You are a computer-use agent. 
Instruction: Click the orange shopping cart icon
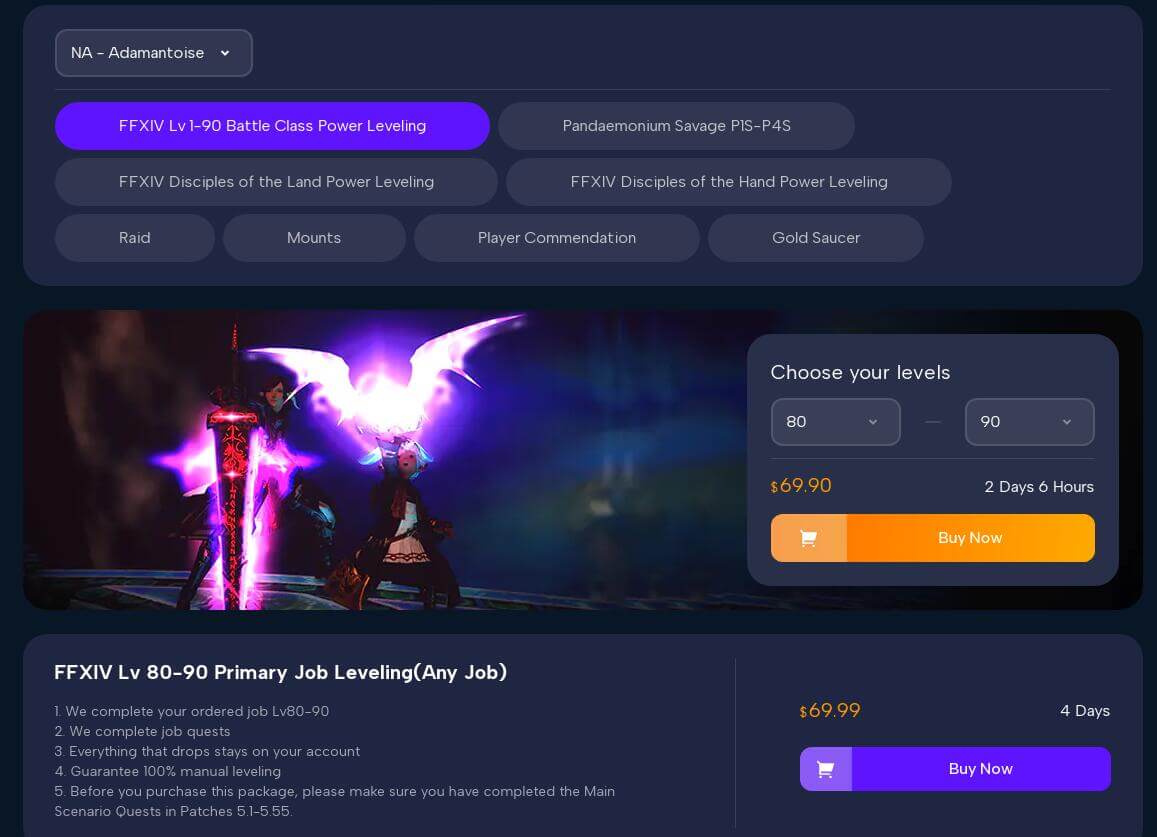click(808, 538)
